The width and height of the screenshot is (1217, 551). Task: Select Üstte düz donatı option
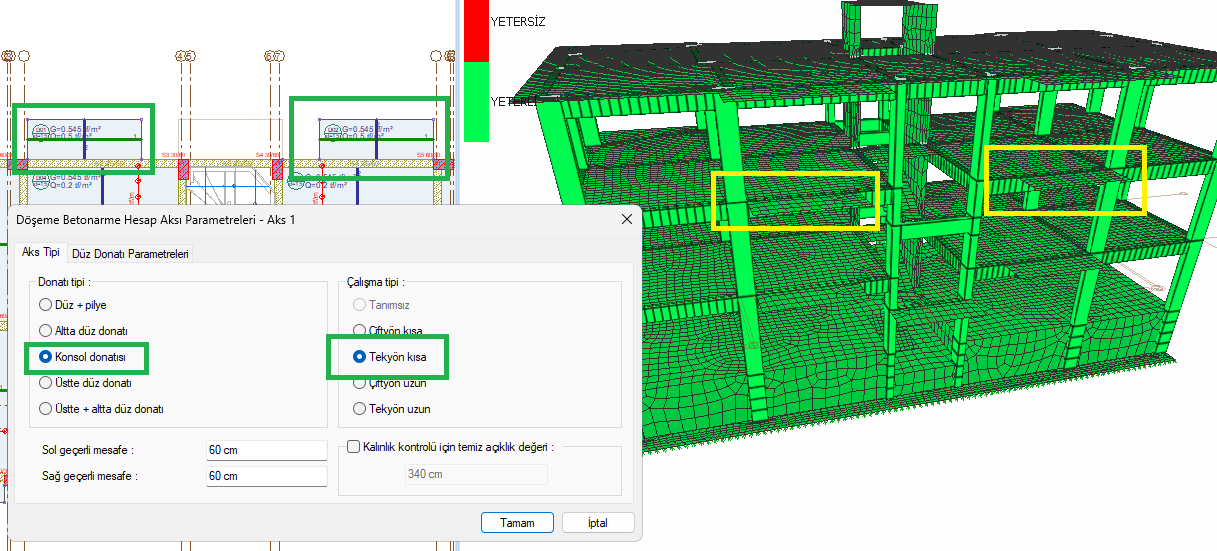pos(45,382)
